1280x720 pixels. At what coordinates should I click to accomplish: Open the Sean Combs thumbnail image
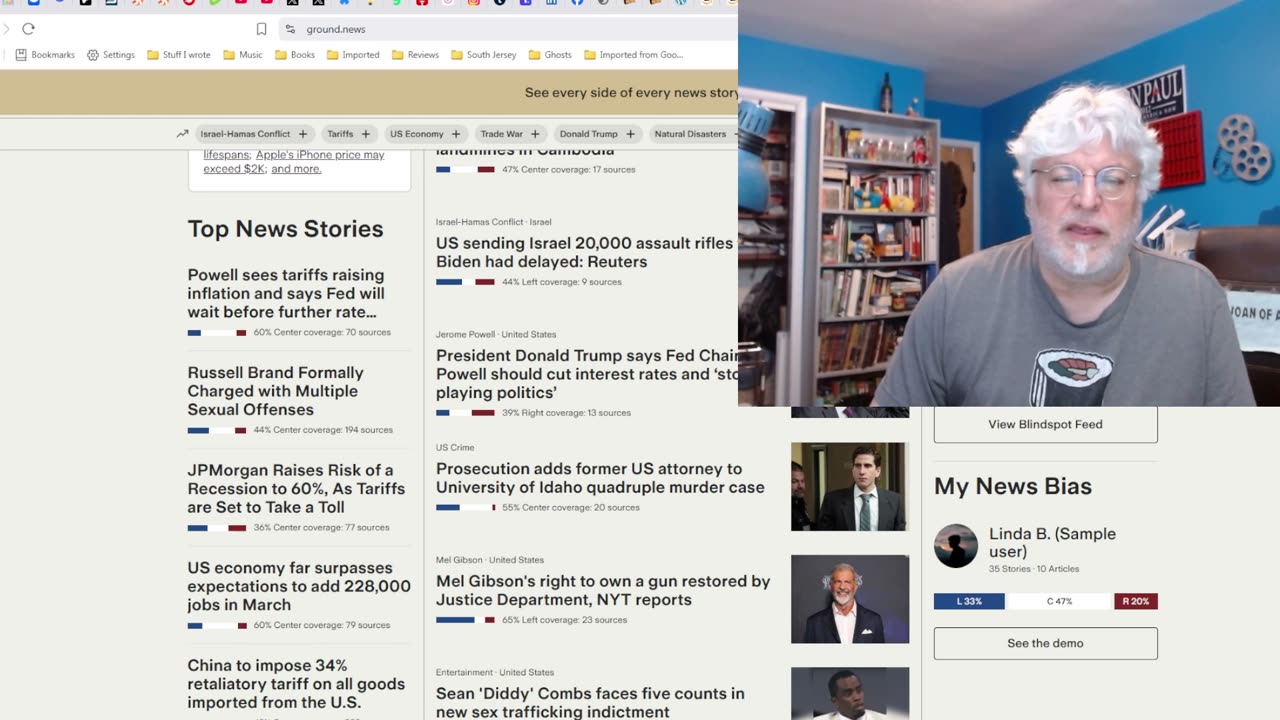pyautogui.click(x=850, y=693)
